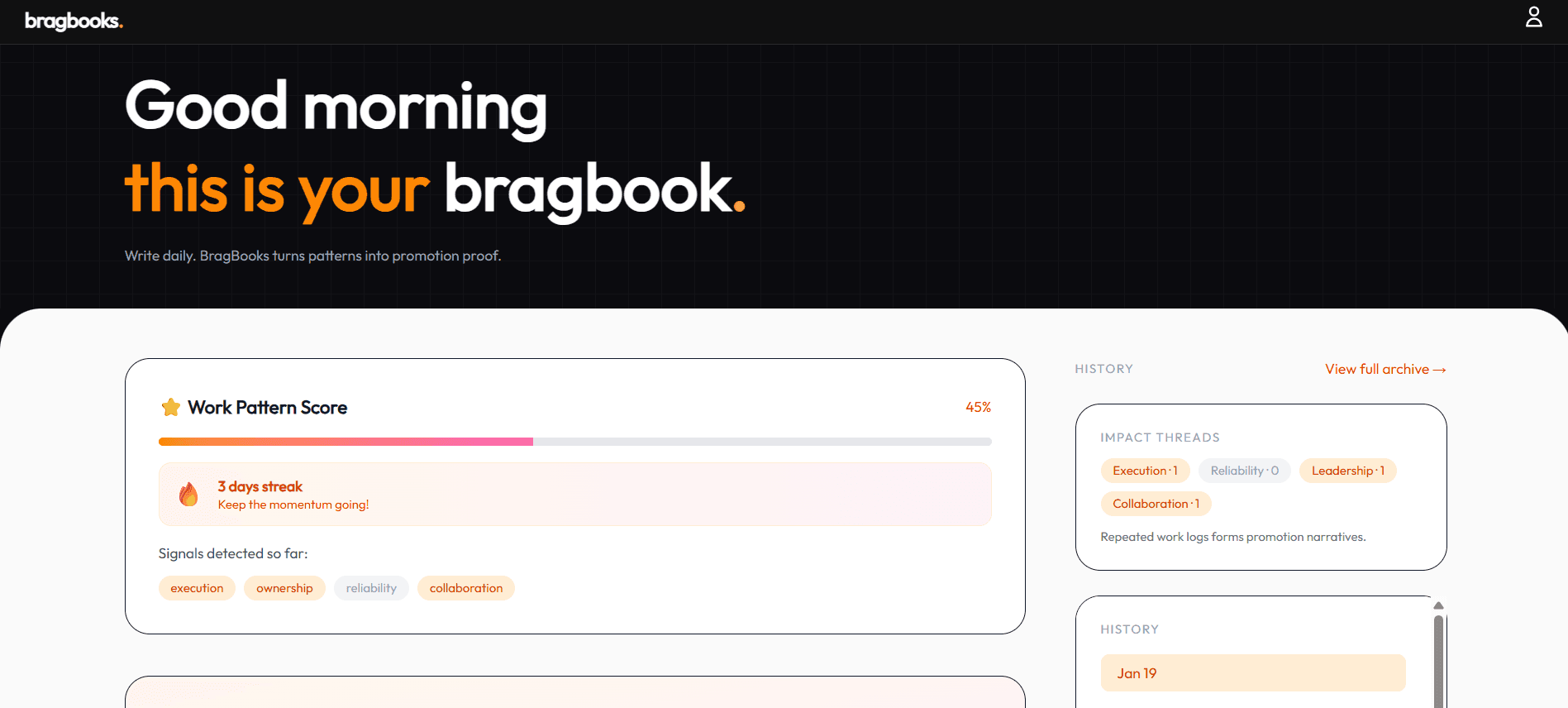Click the scroll up arrow in history panel
Image resolution: width=1568 pixels, height=708 pixels.
tap(1438, 605)
